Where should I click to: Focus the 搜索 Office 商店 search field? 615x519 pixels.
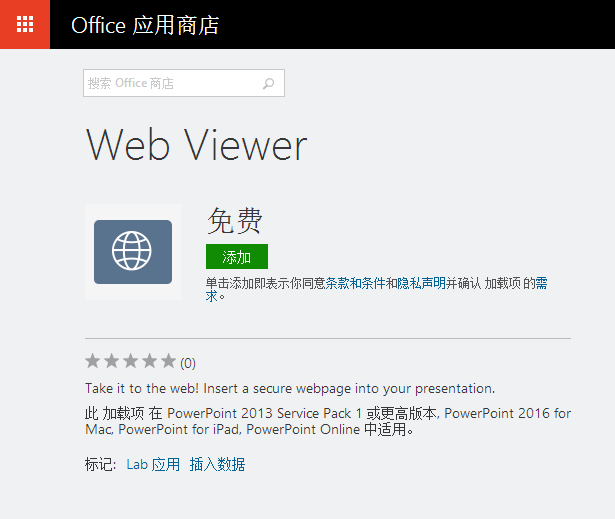[x=184, y=83]
